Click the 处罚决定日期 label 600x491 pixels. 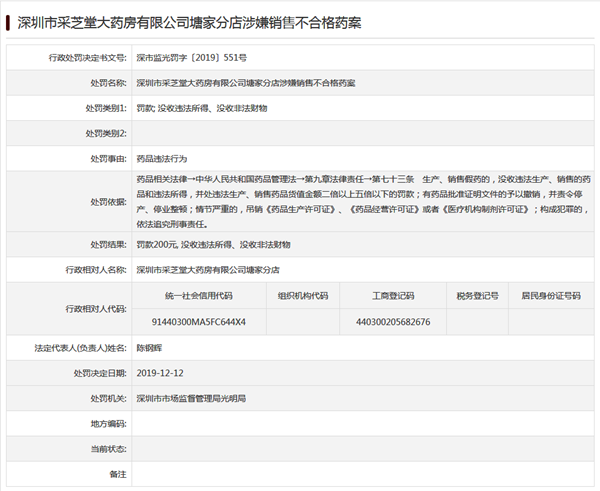click(x=100, y=373)
